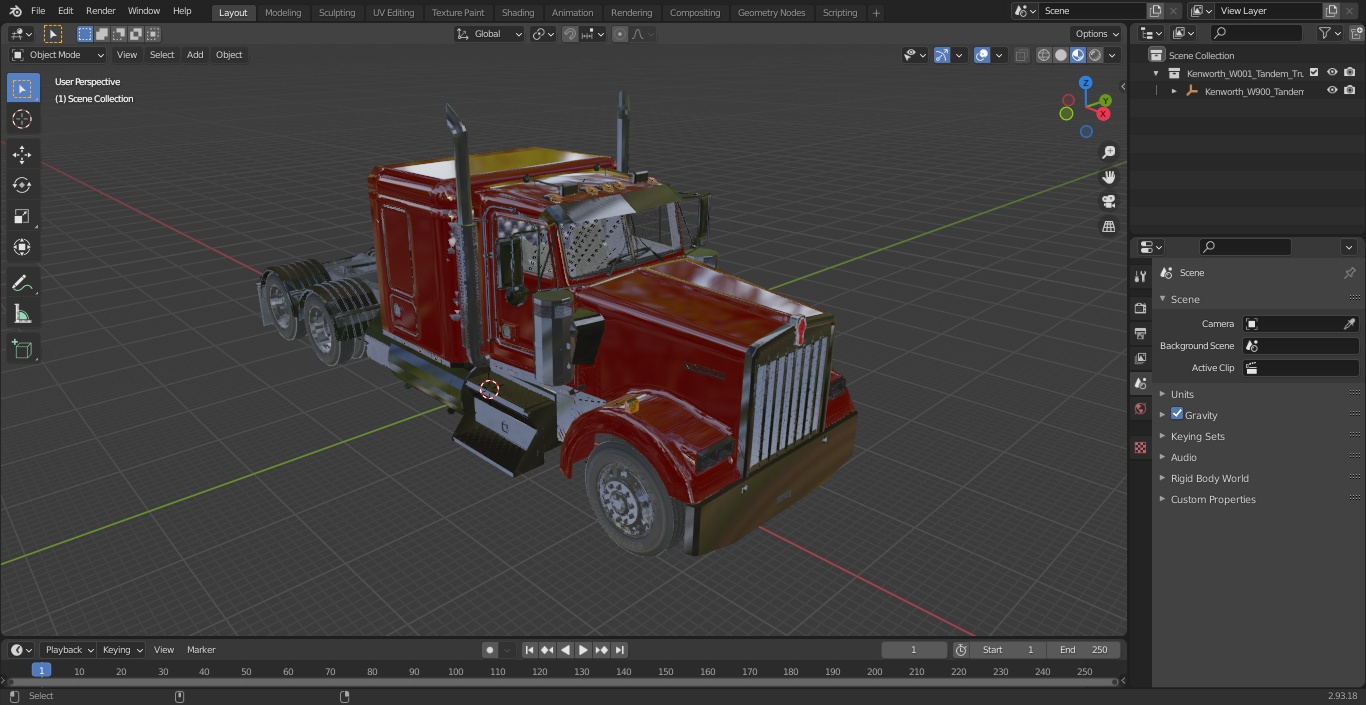This screenshot has width=1366, height=705.
Task: Play the animation in reverse
Action: [565, 650]
